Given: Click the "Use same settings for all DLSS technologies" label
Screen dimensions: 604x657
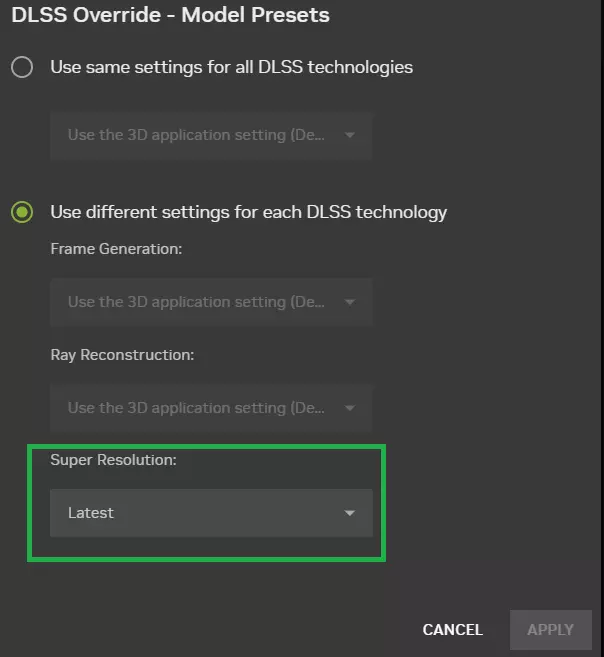Looking at the screenshot, I should pos(231,68).
